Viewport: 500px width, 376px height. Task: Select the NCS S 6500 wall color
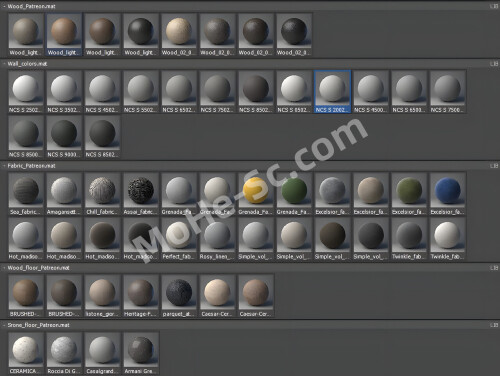[409, 92]
